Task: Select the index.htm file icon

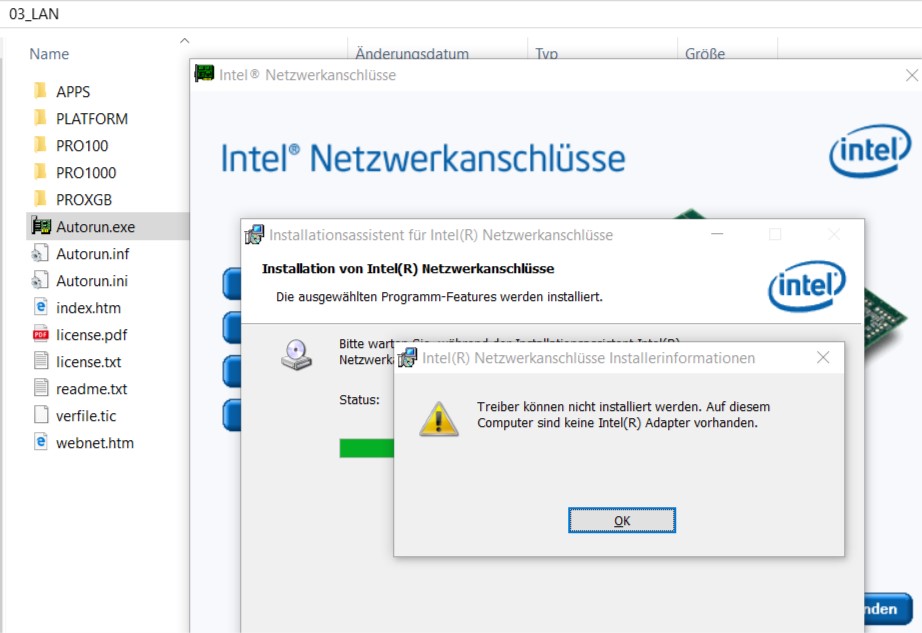Action: (41, 307)
